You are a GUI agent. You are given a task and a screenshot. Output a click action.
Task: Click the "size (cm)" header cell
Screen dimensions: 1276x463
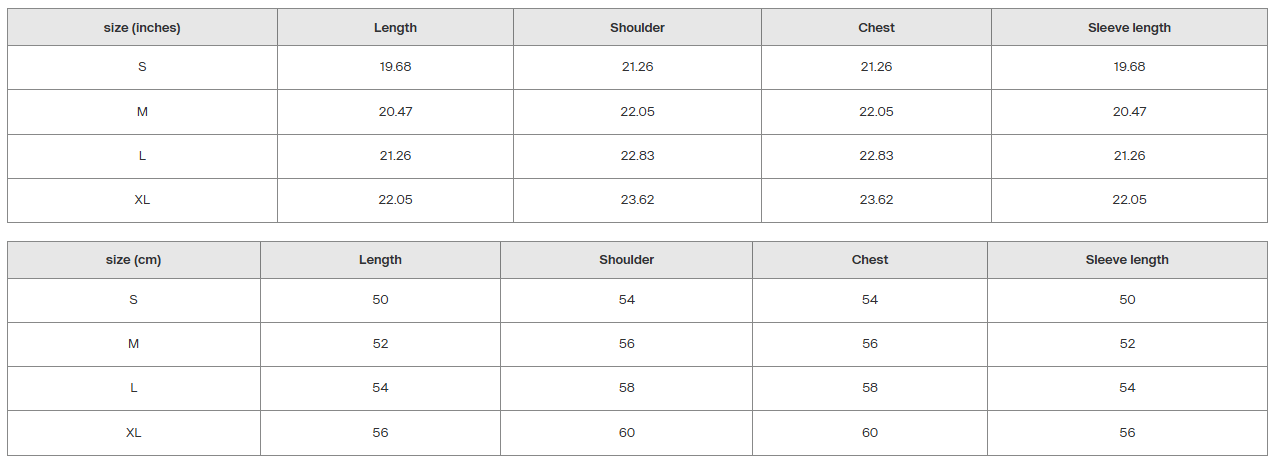[133, 260]
